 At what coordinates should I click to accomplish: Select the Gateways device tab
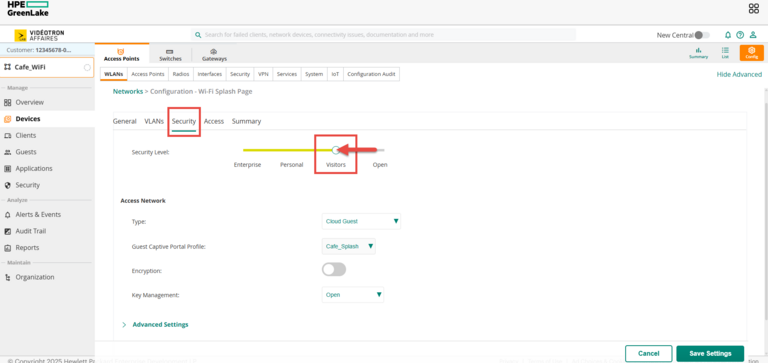[214, 54]
